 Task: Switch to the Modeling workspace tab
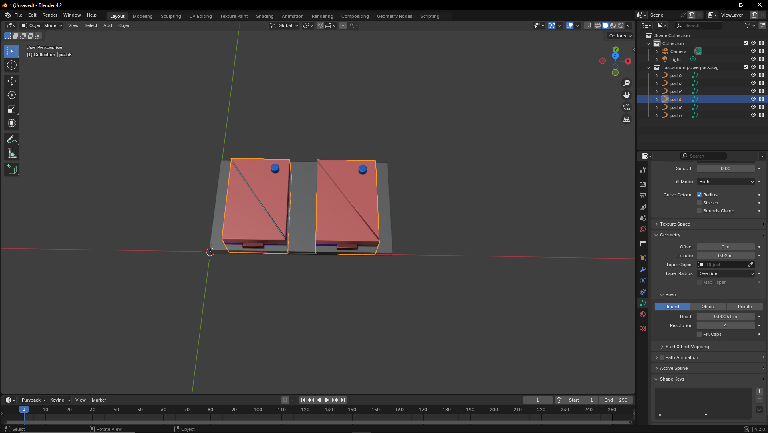click(143, 16)
